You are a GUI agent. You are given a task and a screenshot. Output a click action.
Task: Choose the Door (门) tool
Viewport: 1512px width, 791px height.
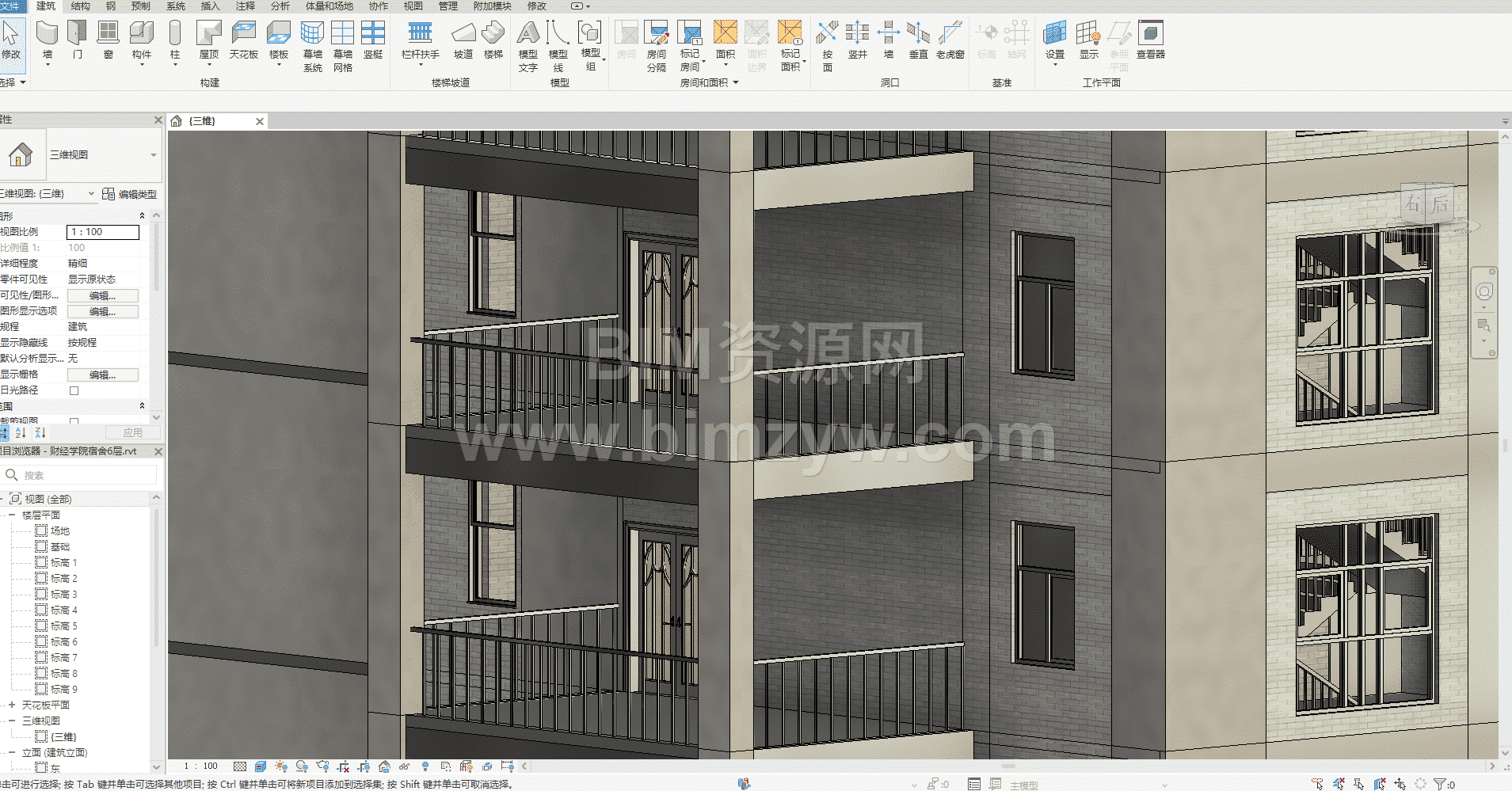(x=78, y=41)
